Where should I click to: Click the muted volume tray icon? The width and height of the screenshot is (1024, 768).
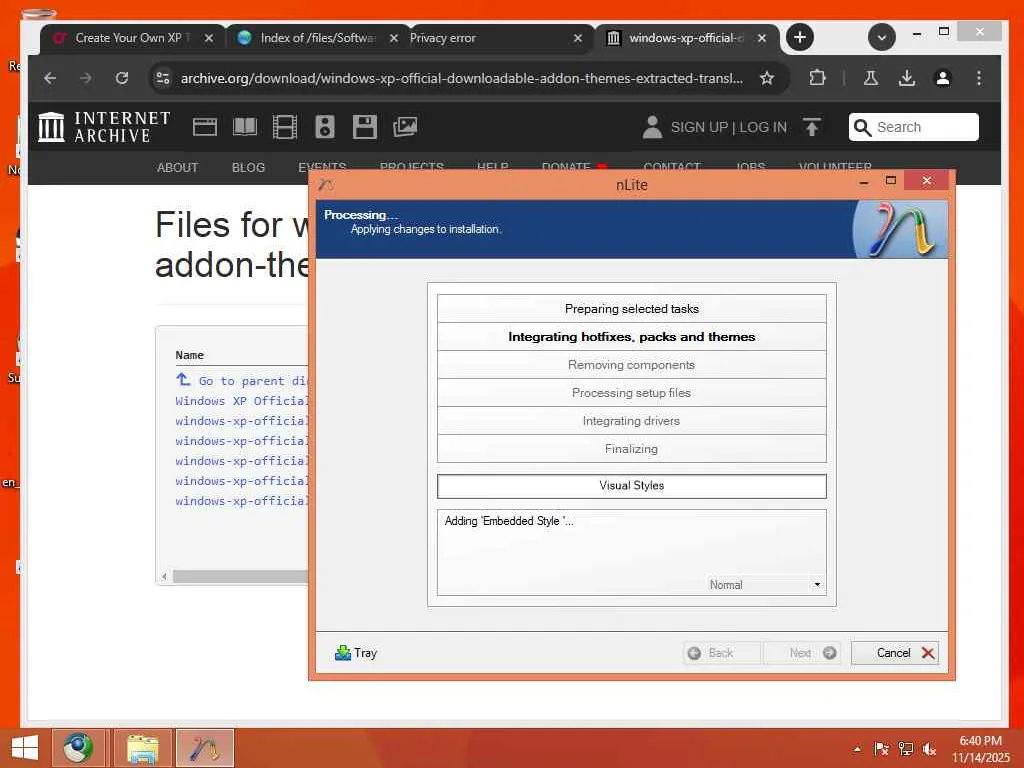point(929,749)
